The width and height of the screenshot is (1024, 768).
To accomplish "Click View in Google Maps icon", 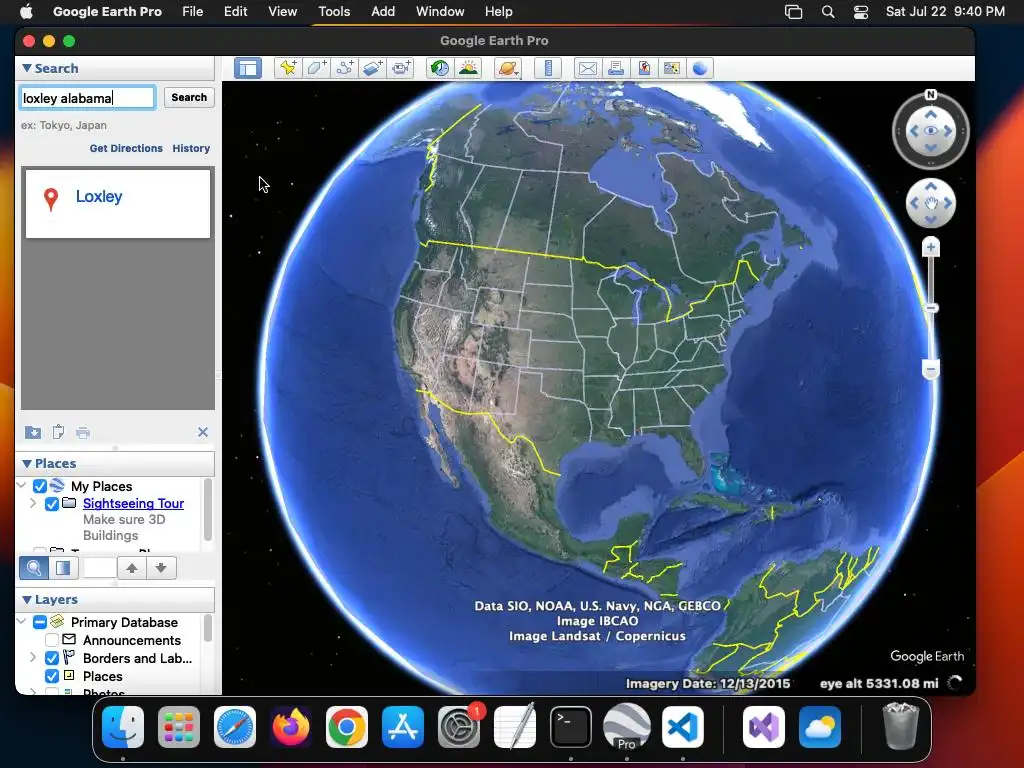I will click(x=671, y=68).
